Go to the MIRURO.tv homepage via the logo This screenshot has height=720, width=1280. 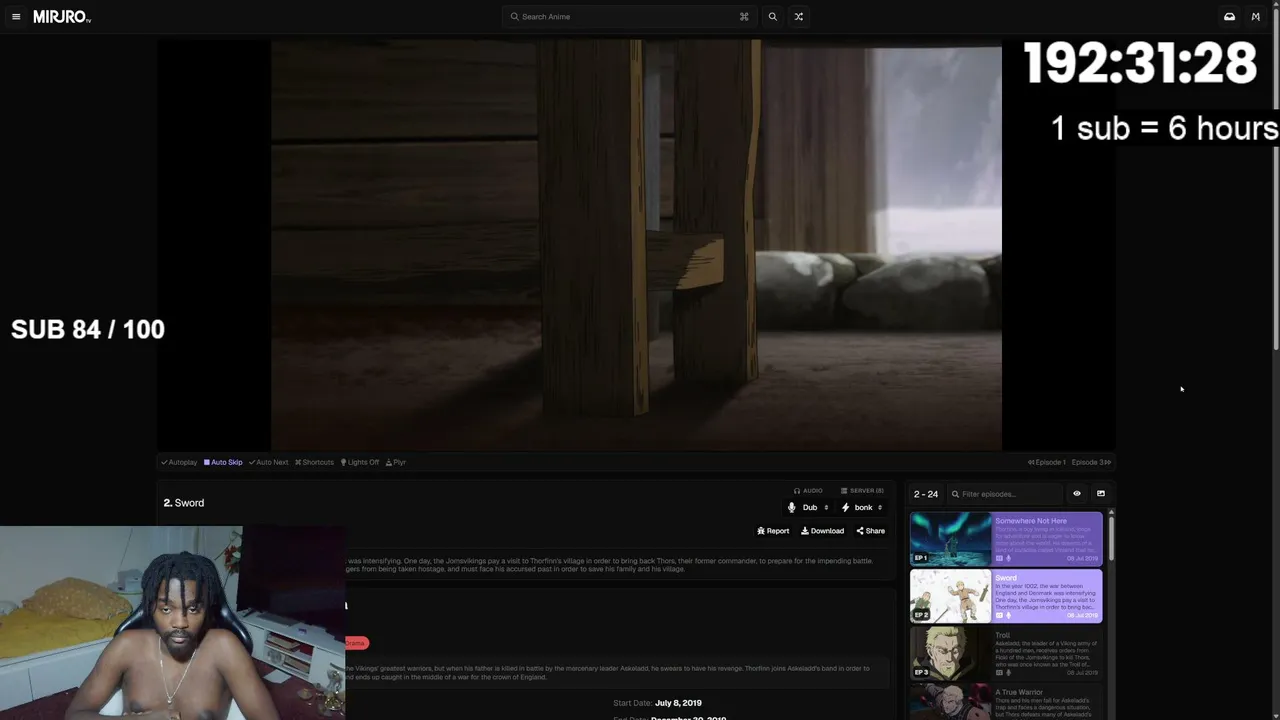pos(62,17)
